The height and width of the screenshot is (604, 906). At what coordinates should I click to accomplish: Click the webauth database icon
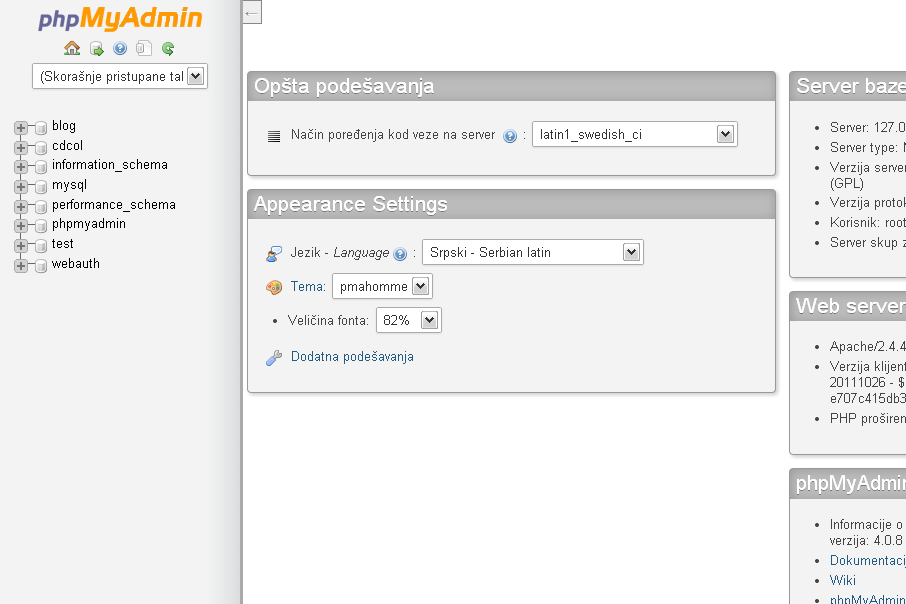click(x=41, y=265)
